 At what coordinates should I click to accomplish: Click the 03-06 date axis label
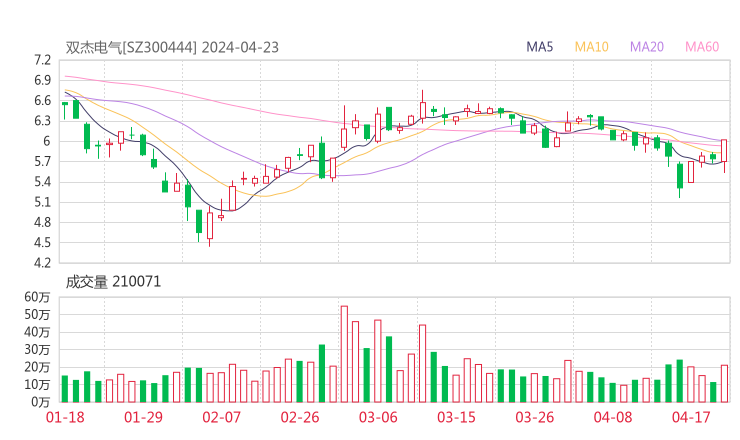point(378,417)
